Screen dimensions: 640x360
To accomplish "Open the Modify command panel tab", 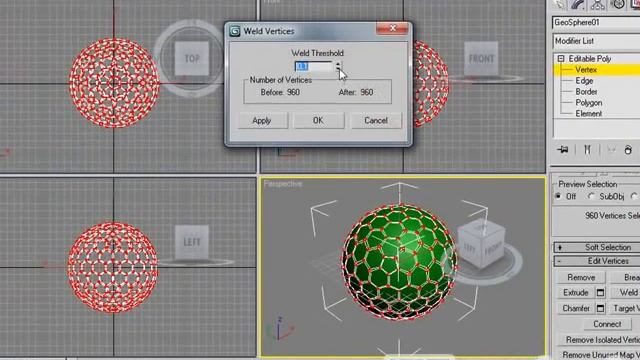I will point(579,4).
